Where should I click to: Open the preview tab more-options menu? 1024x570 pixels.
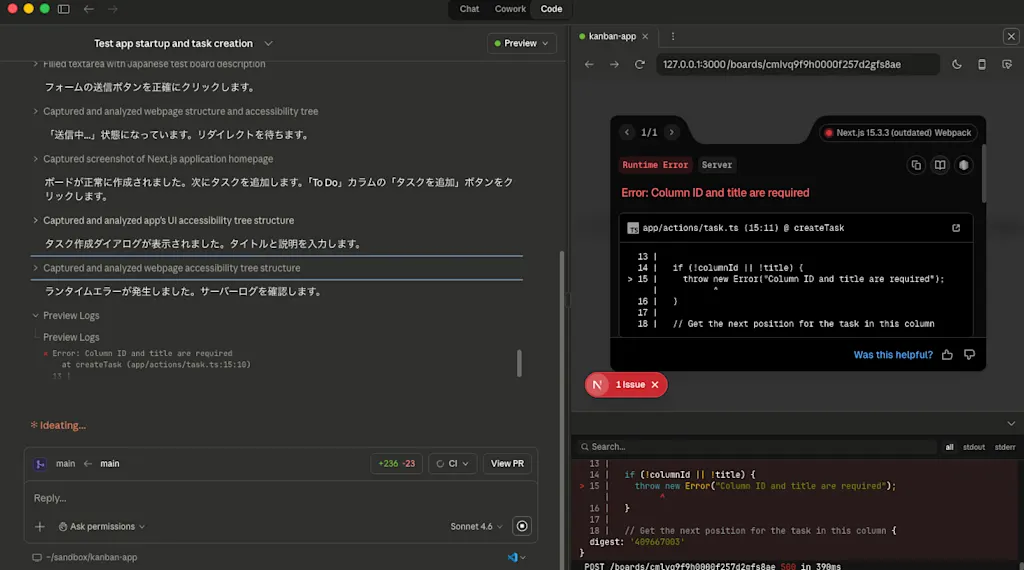[x=673, y=37]
